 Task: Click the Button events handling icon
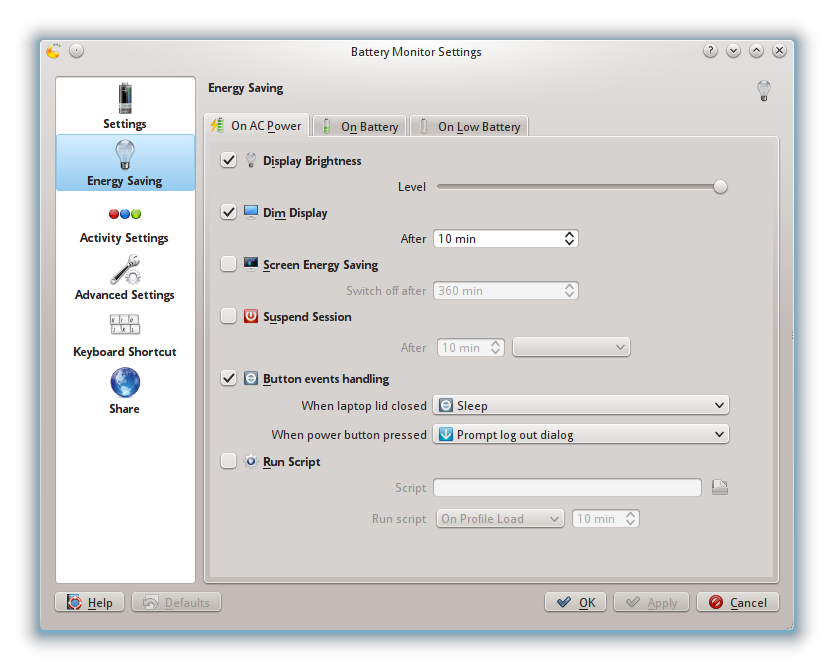[251, 378]
